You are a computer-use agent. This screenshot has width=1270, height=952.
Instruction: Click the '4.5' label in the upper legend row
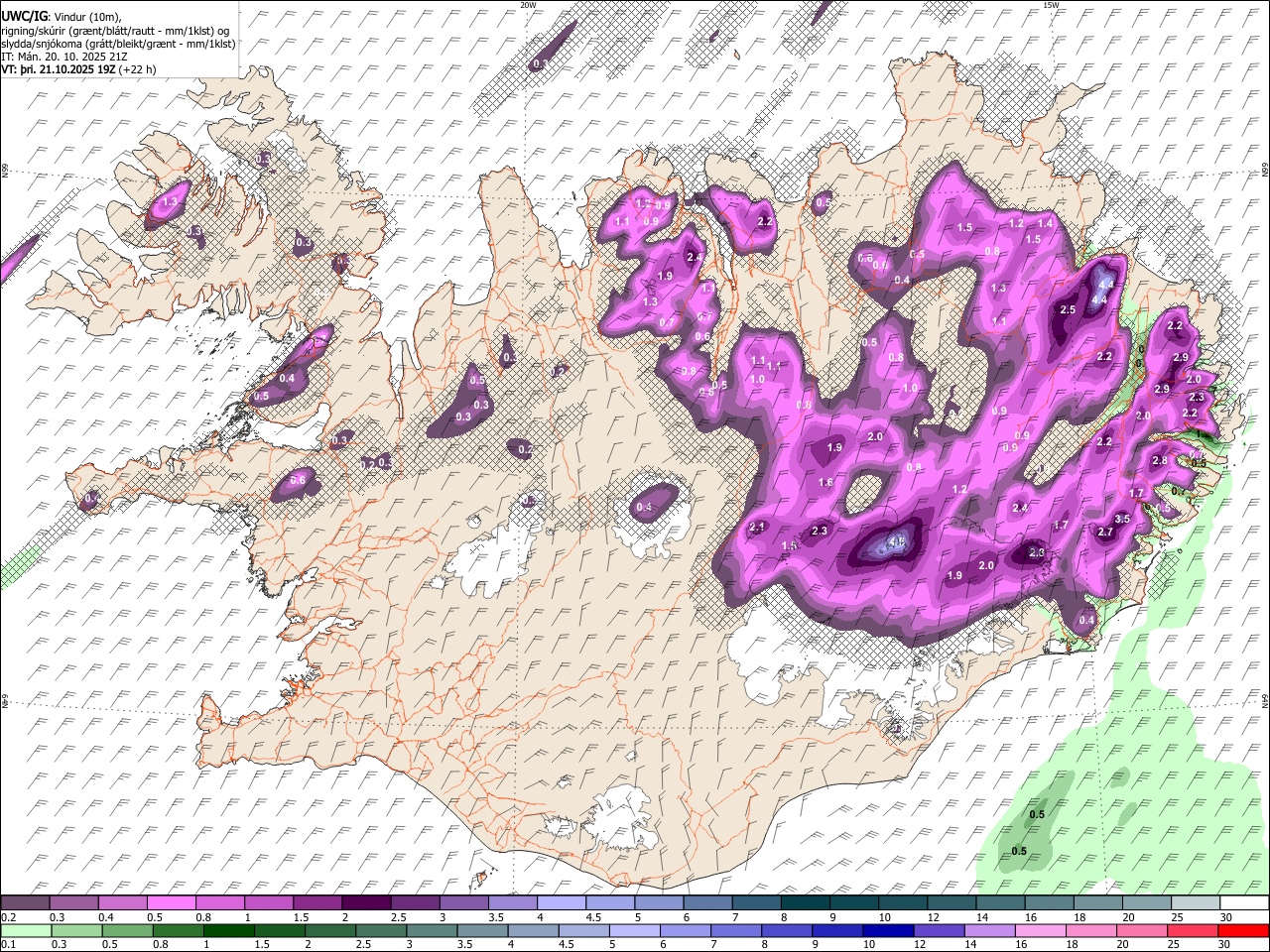[593, 917]
